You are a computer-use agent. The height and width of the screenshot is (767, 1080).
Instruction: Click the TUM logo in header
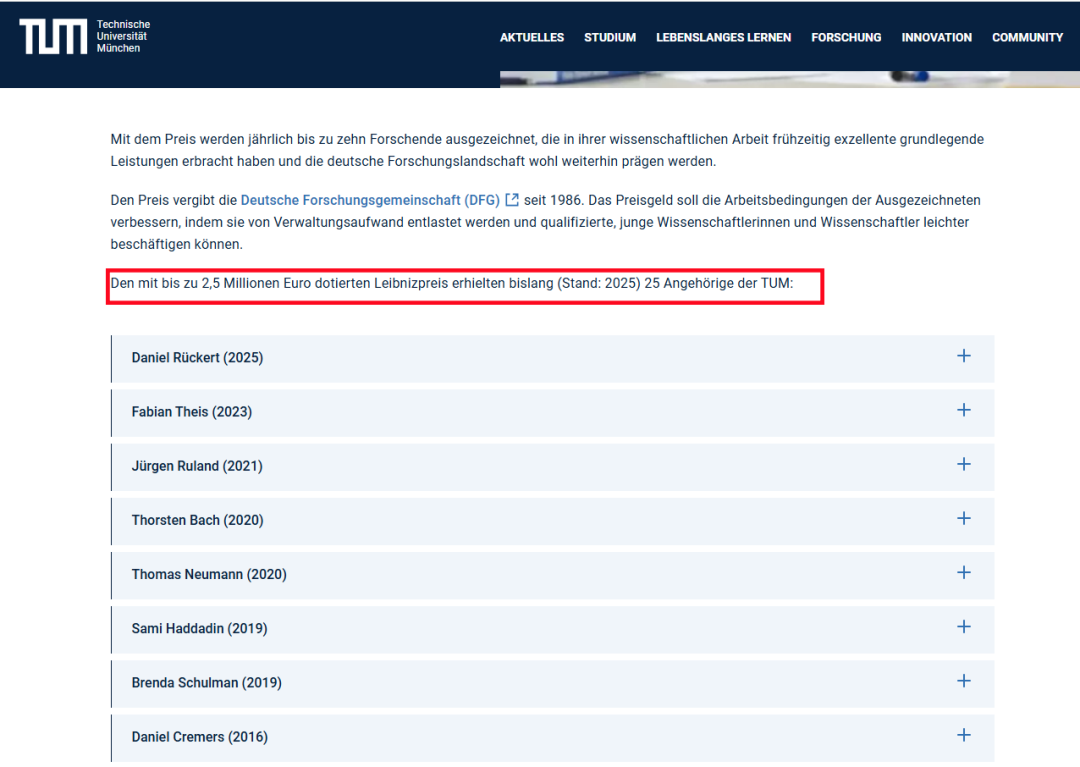tap(53, 37)
